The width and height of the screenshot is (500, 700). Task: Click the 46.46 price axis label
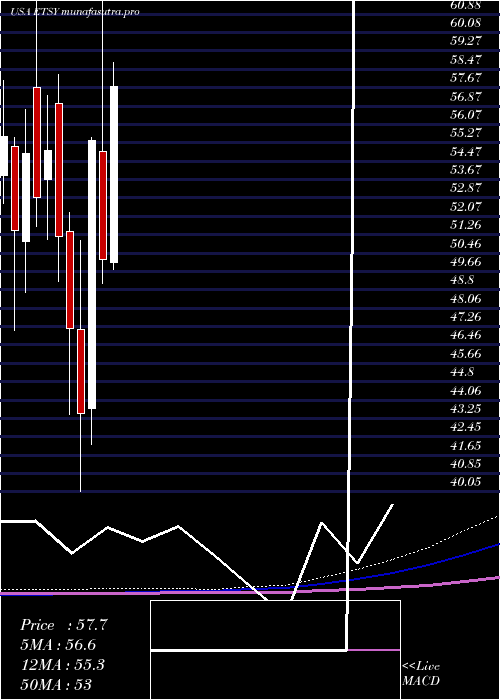click(466, 335)
